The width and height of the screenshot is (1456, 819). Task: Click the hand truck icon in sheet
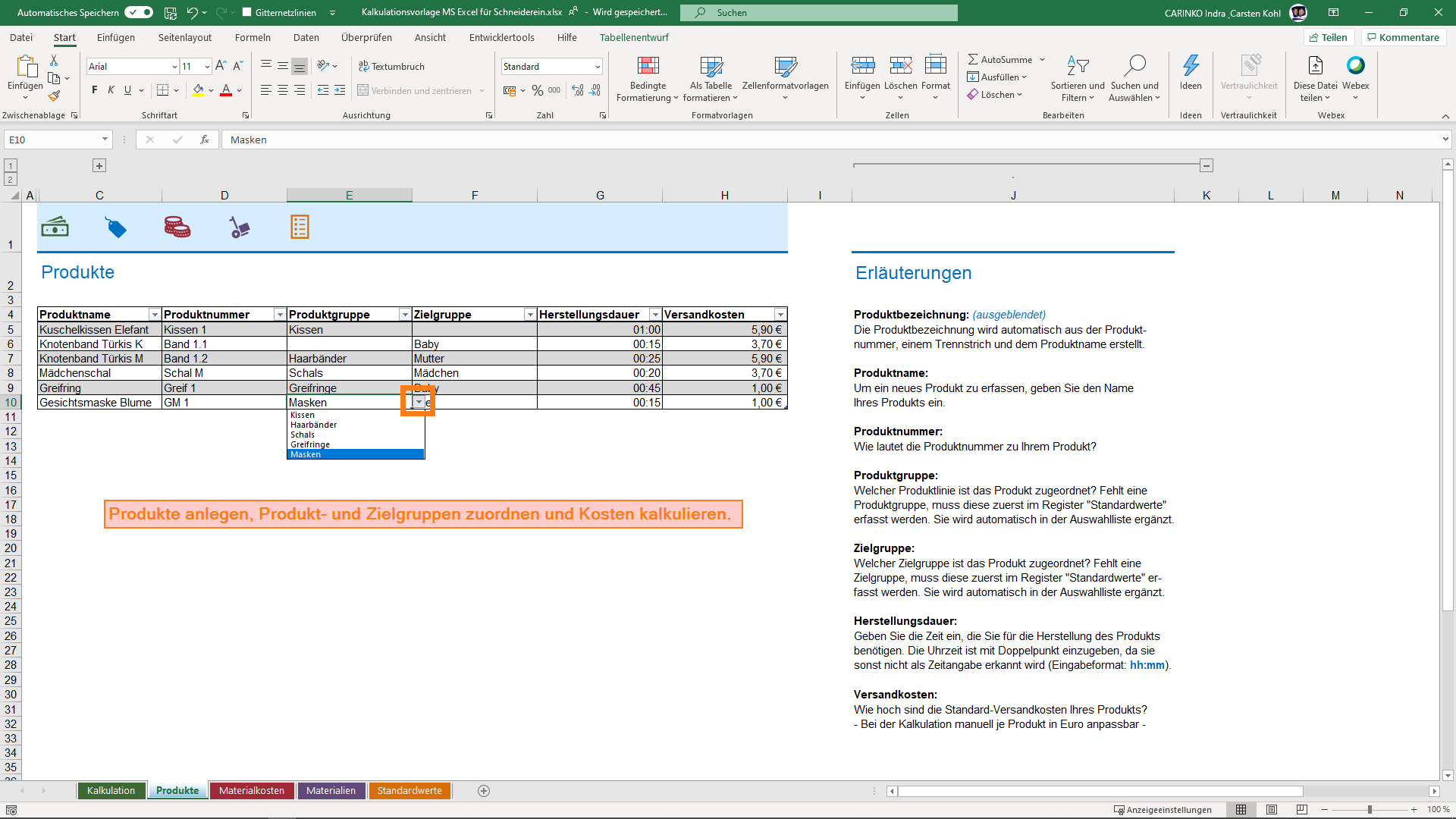coord(239,227)
